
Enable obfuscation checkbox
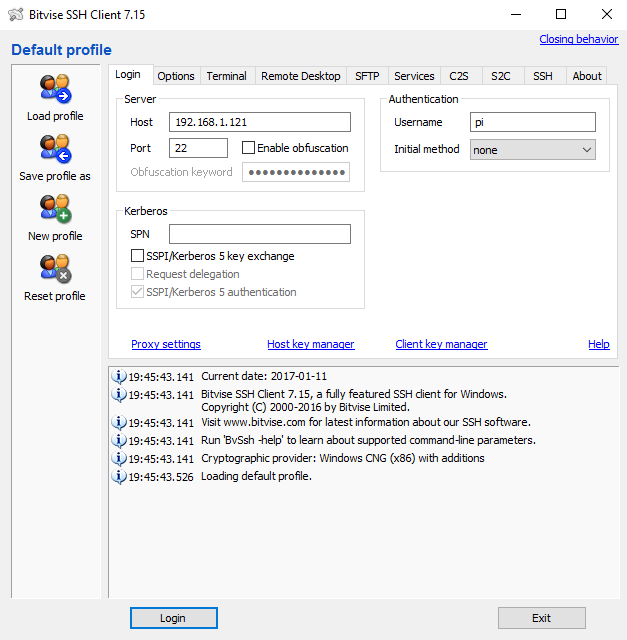tap(248, 148)
